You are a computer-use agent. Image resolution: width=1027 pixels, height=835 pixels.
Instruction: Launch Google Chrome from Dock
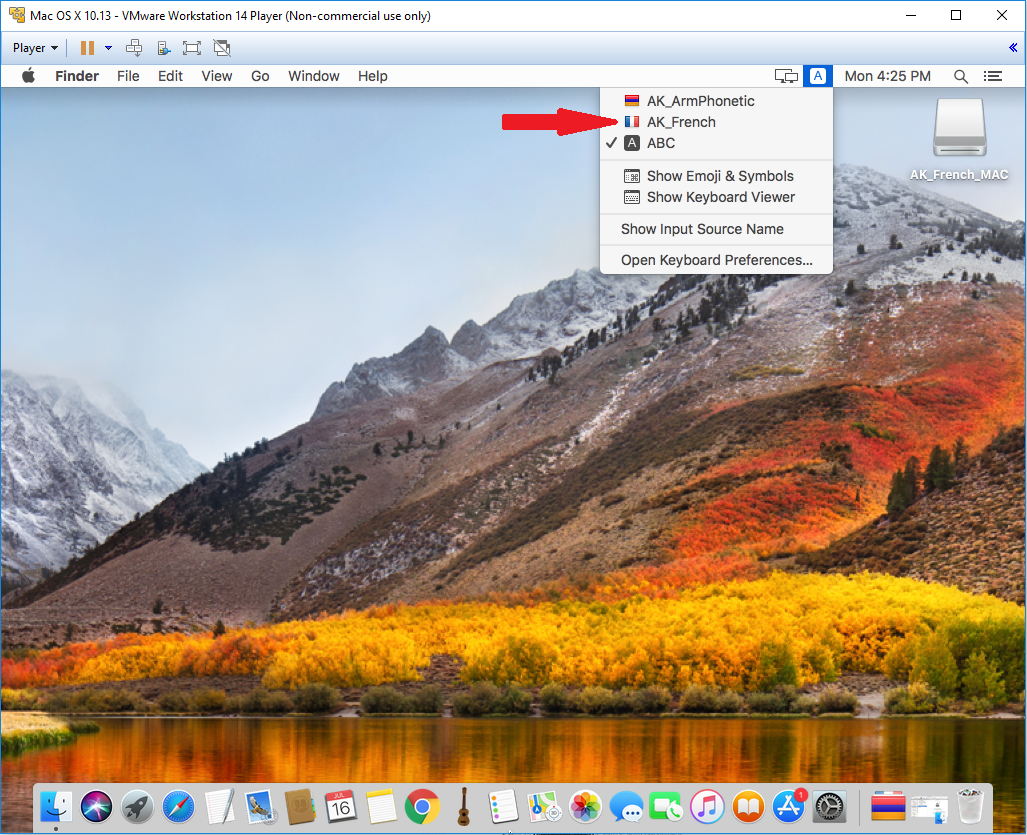422,806
